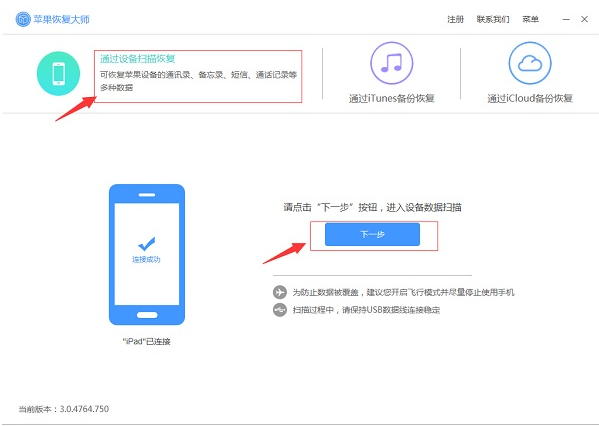Select the blue iCloud cloud icon

pos(530,63)
